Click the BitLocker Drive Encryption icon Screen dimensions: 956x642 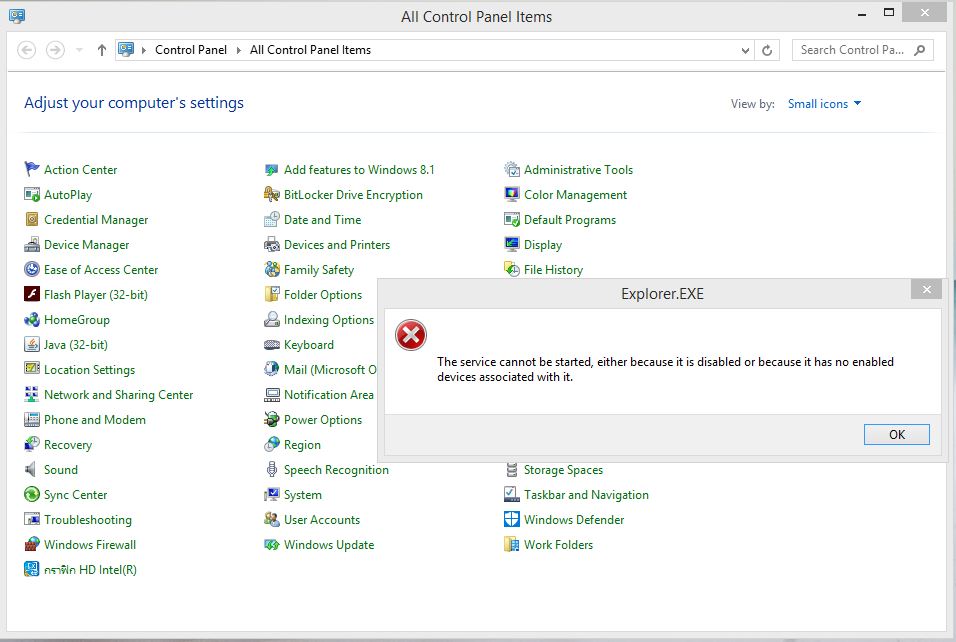point(272,194)
